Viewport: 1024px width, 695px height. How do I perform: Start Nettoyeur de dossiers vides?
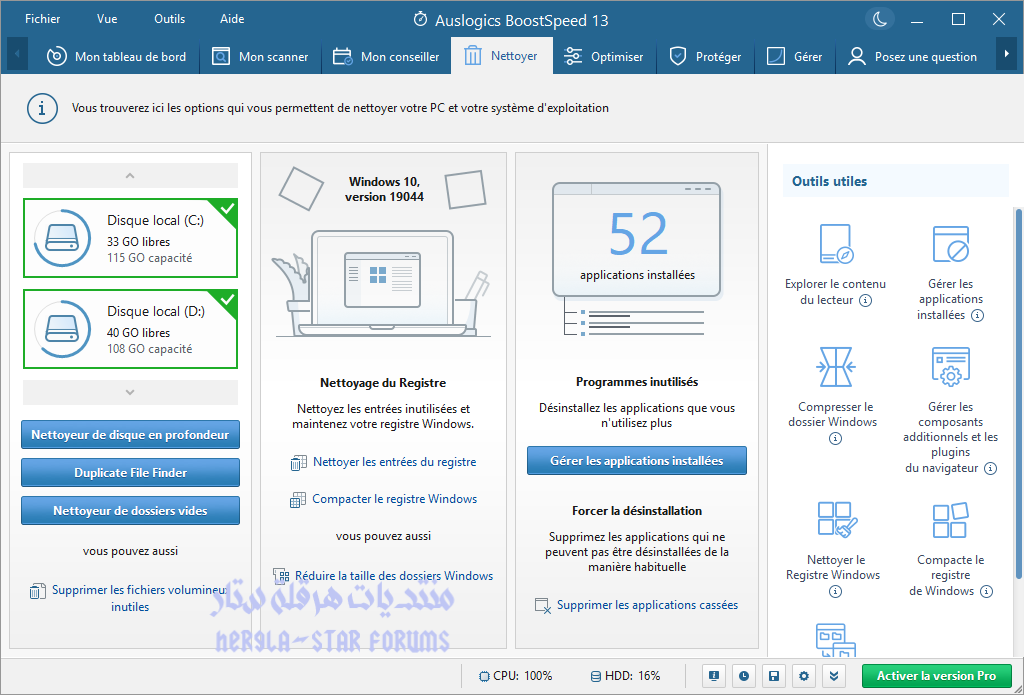pos(130,511)
